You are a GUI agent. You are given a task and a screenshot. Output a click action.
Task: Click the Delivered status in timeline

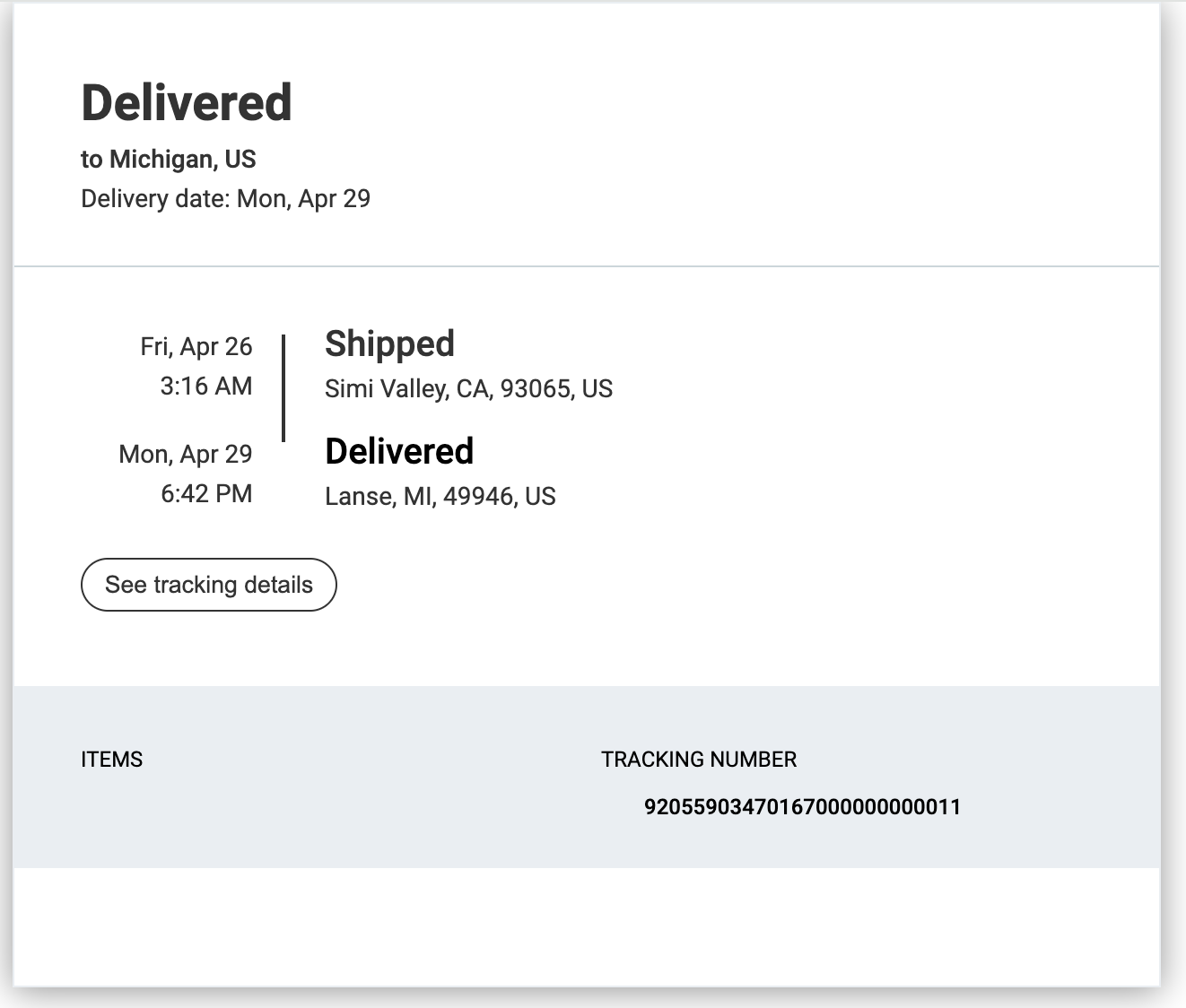[x=399, y=451]
